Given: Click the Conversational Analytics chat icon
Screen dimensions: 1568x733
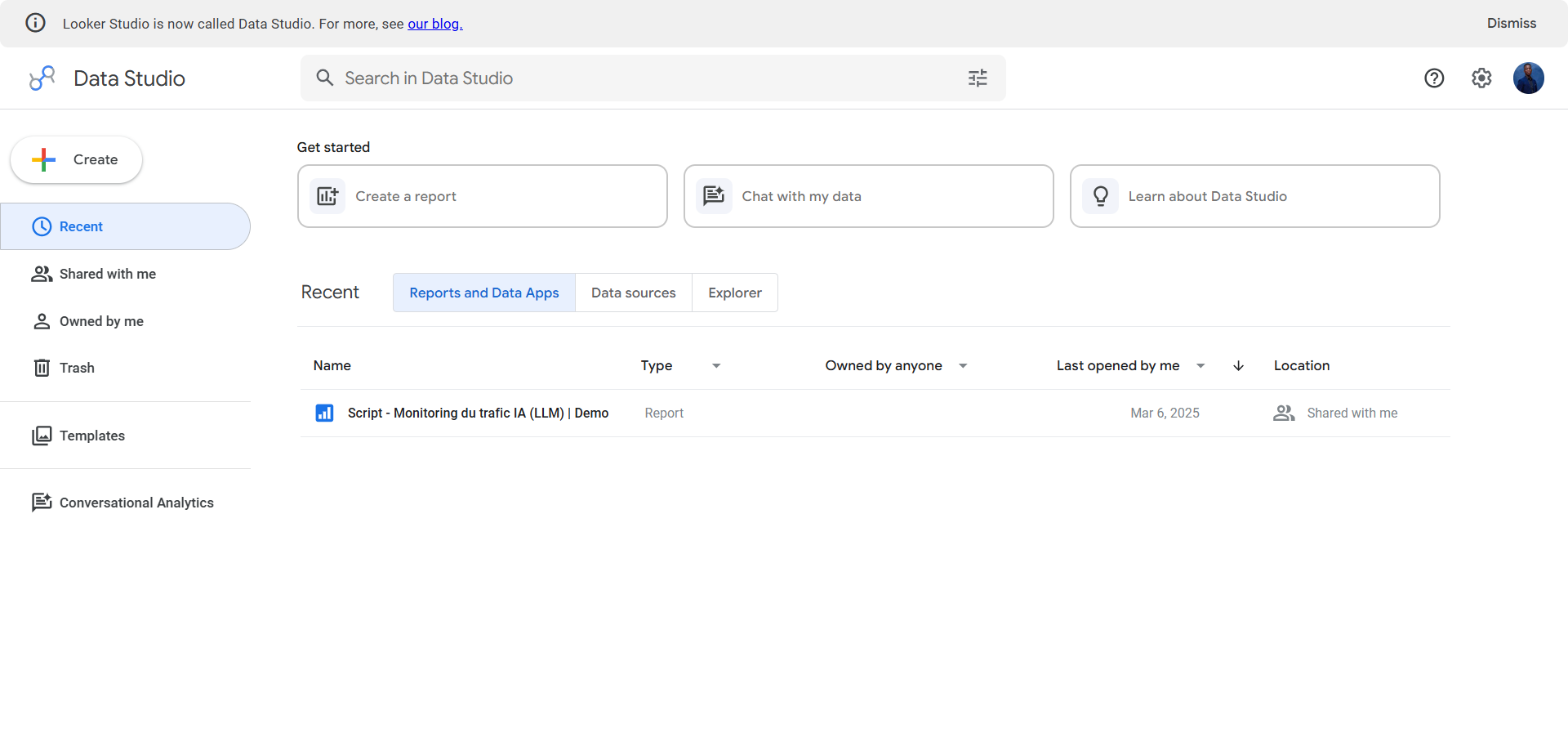Looking at the screenshot, I should click(x=42, y=503).
